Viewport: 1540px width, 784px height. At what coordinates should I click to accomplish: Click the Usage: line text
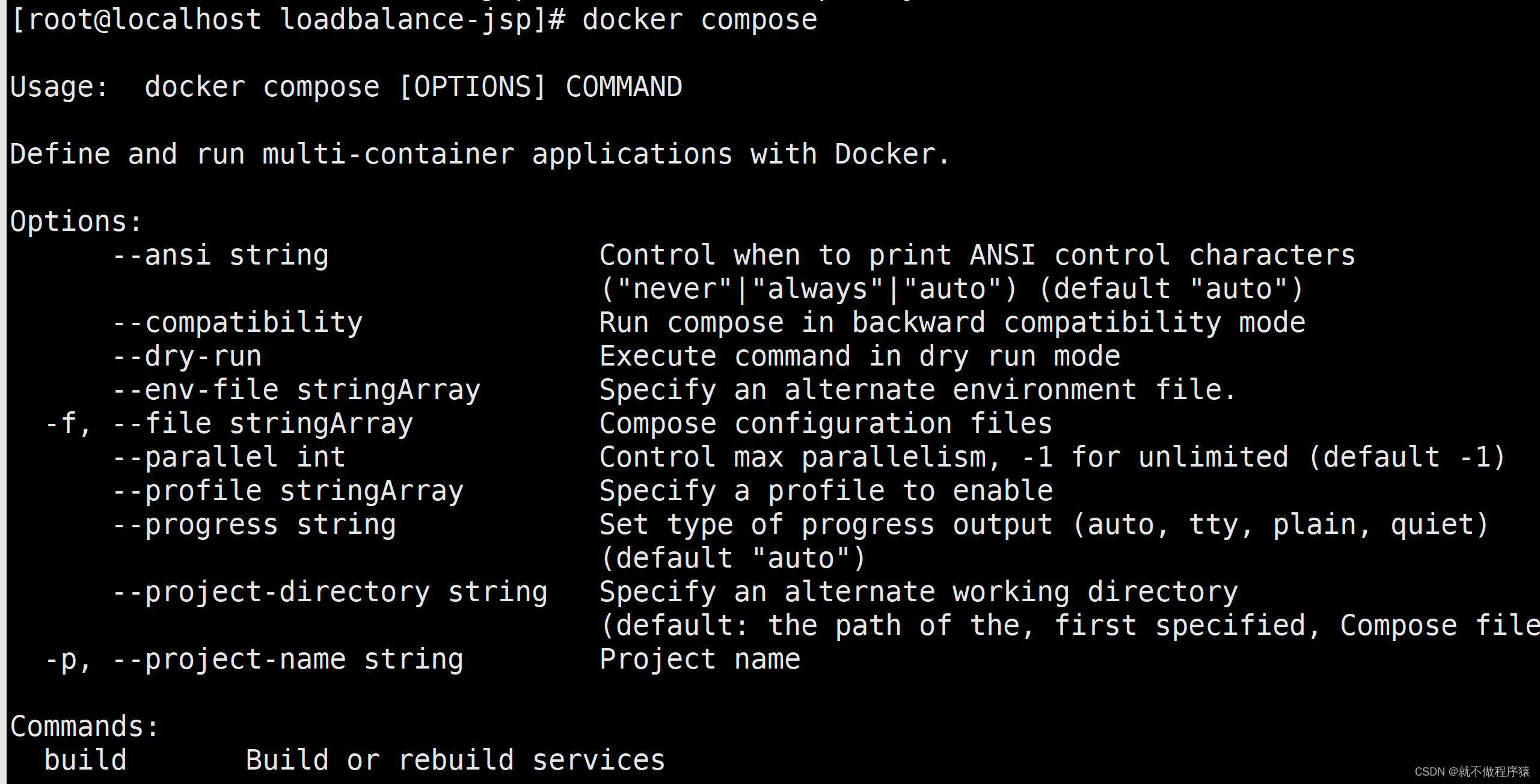(346, 87)
